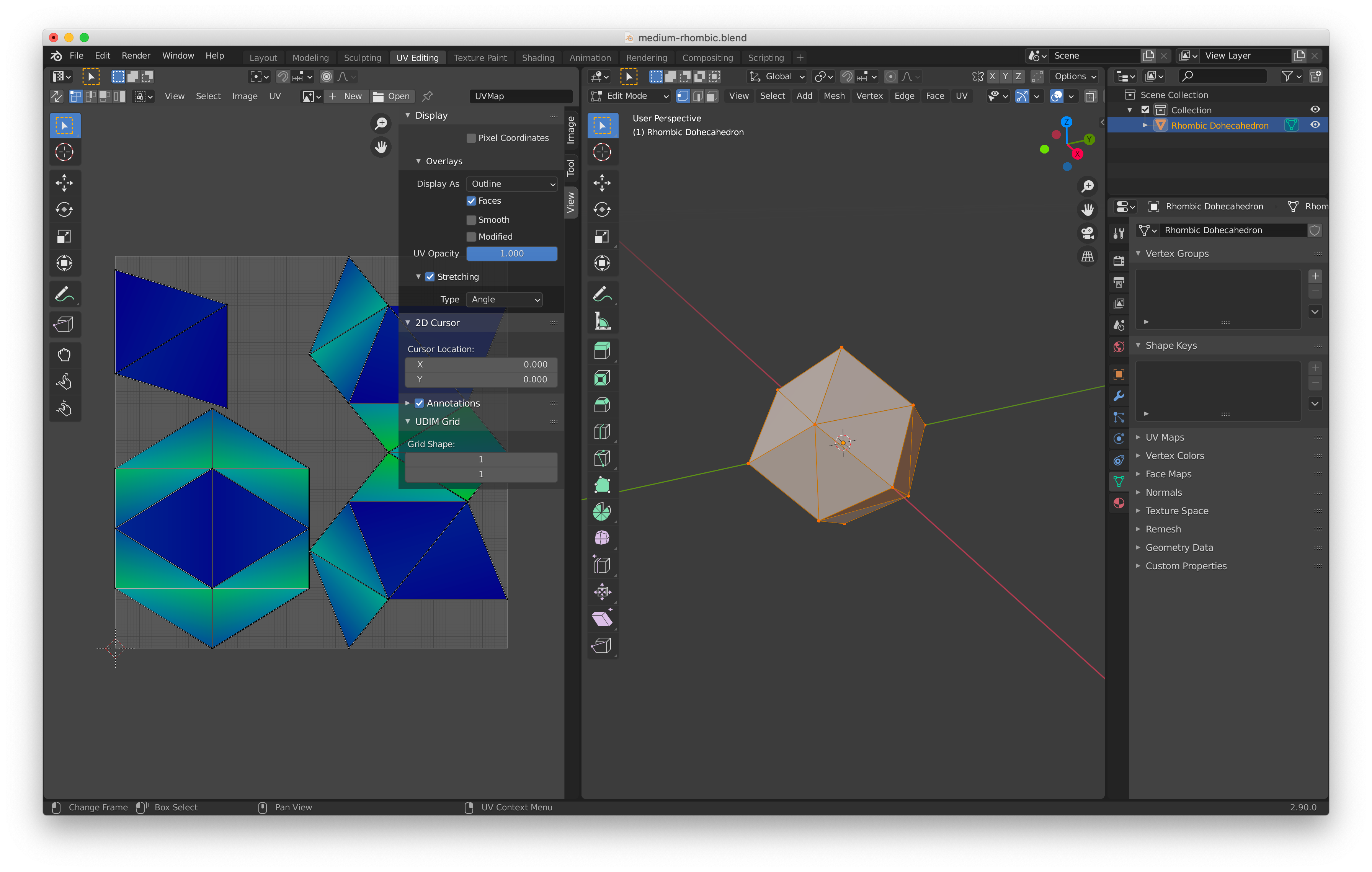Select the Spin tool
Viewport: 1372px width, 872px height.
(x=602, y=511)
